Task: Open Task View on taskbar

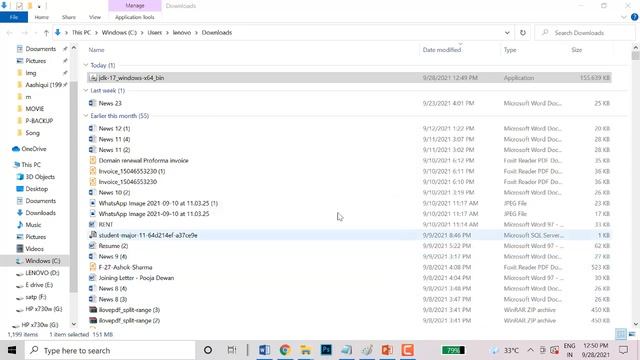Action: coord(231,350)
